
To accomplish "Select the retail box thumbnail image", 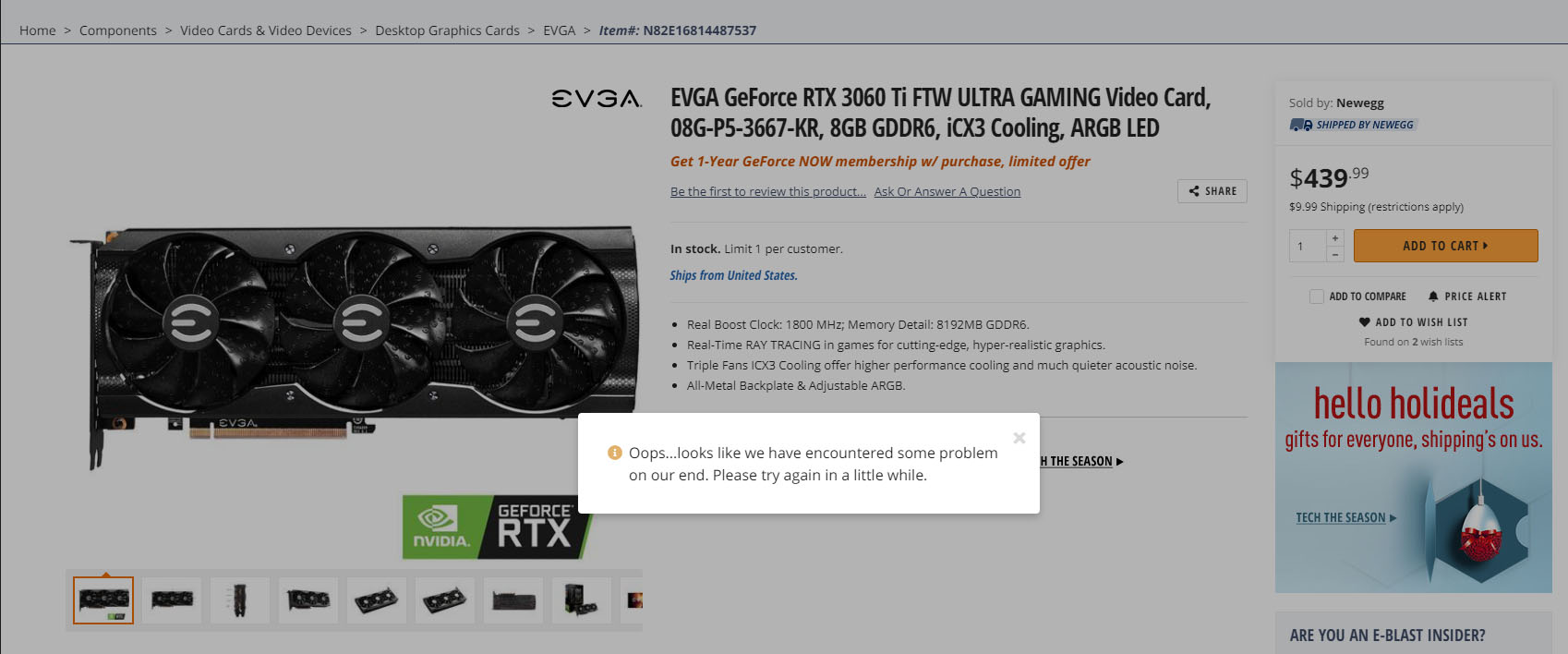I will coord(582,600).
